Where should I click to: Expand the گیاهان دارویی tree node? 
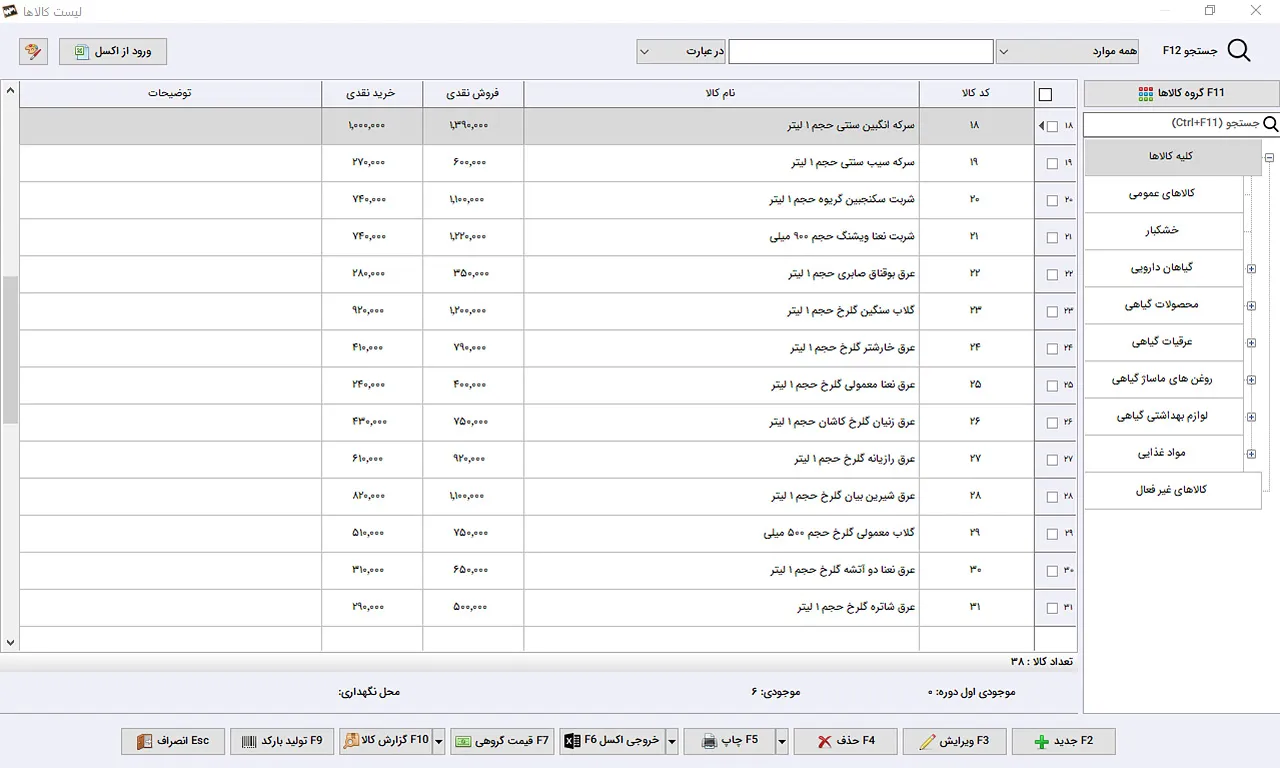(1251, 268)
